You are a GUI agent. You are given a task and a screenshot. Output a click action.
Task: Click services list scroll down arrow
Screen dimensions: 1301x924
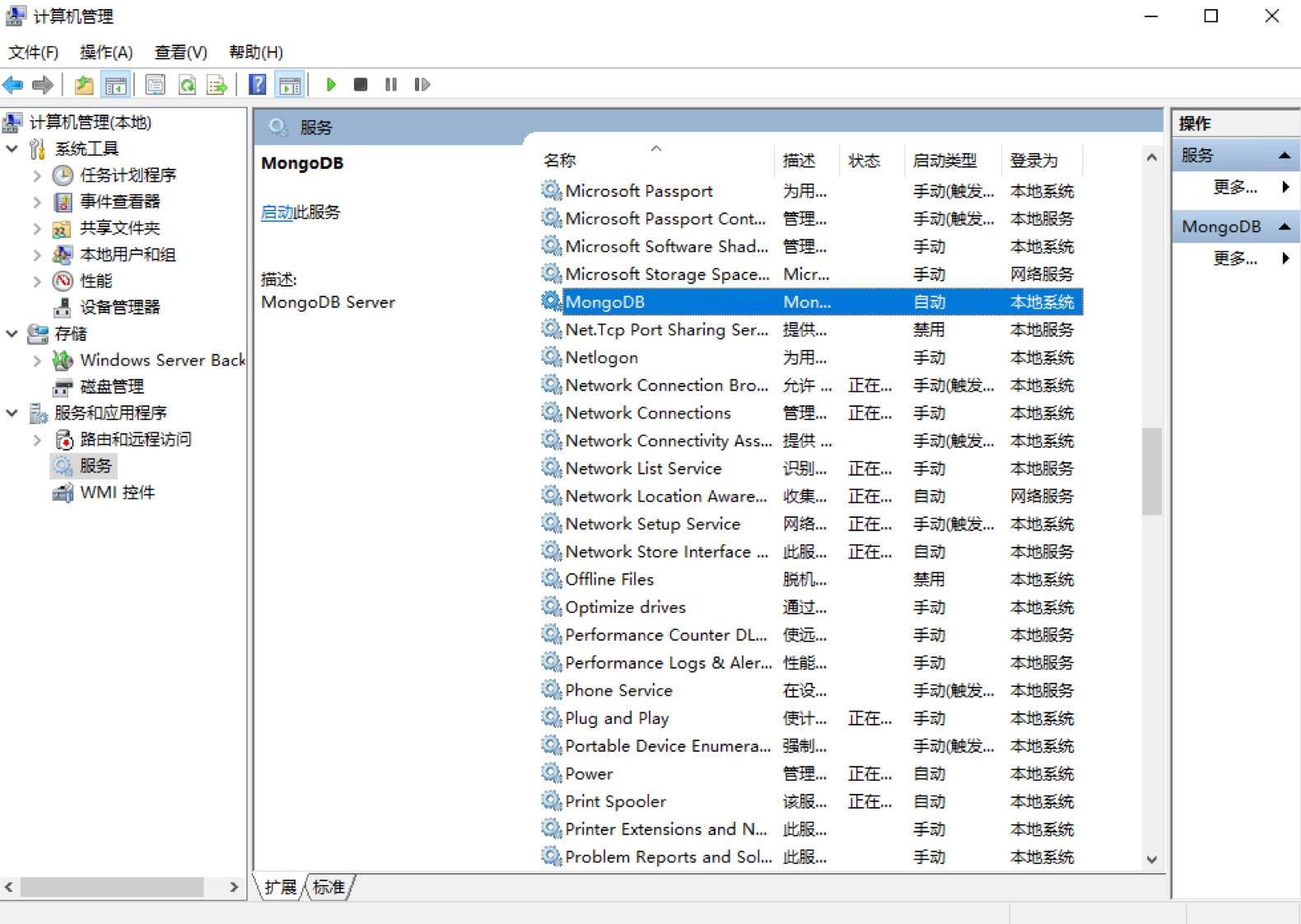coord(1152,859)
